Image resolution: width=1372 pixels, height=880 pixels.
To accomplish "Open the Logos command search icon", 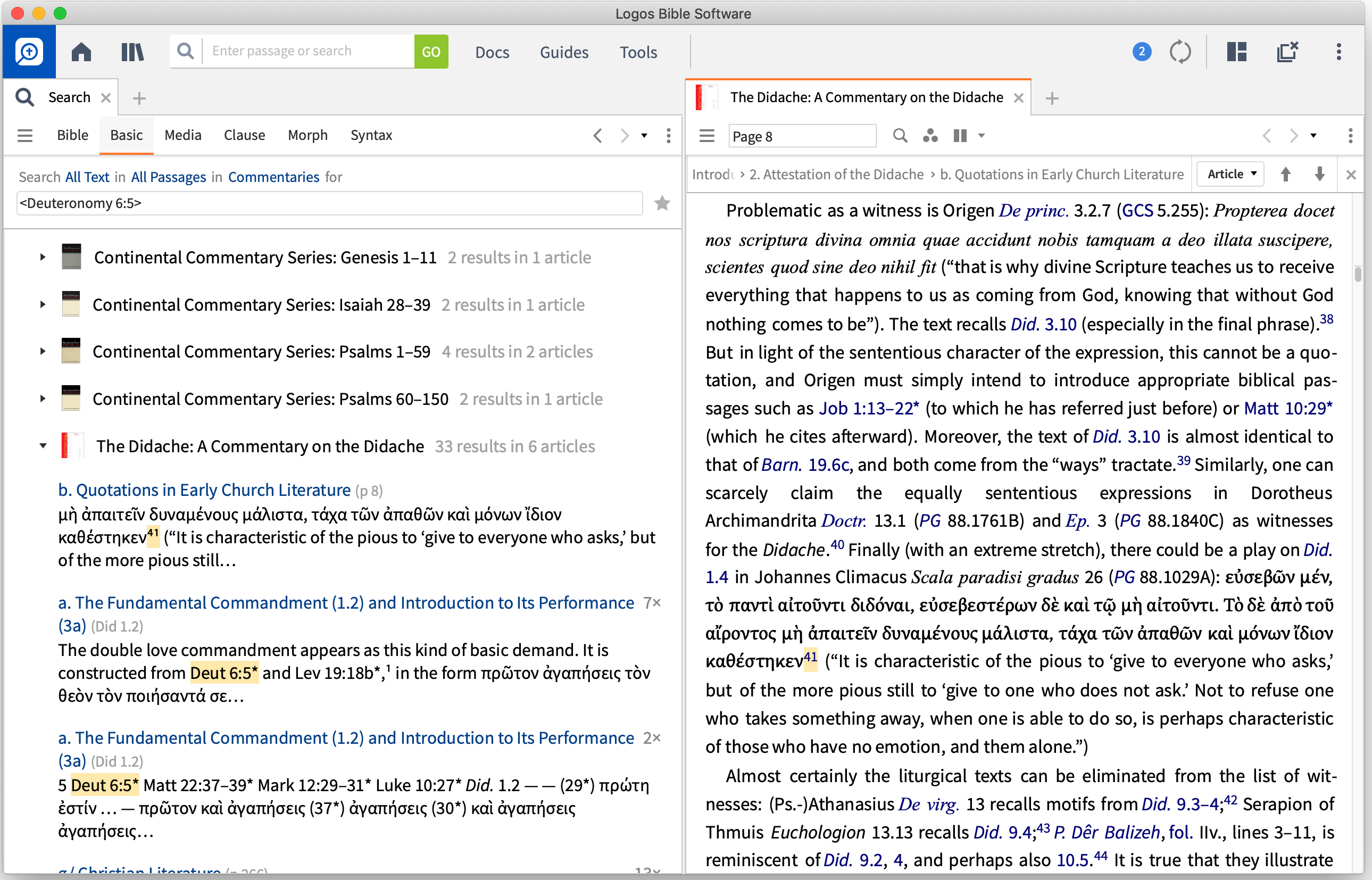I will pyautogui.click(x=29, y=52).
